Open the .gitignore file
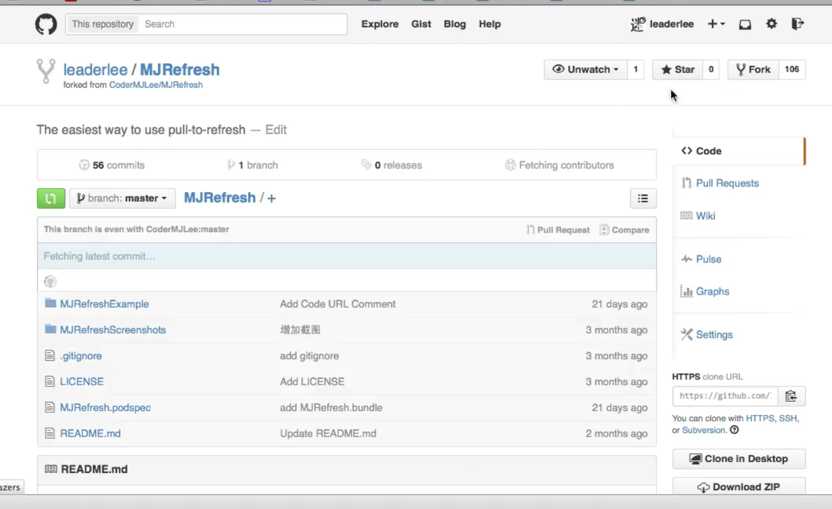 [81, 356]
